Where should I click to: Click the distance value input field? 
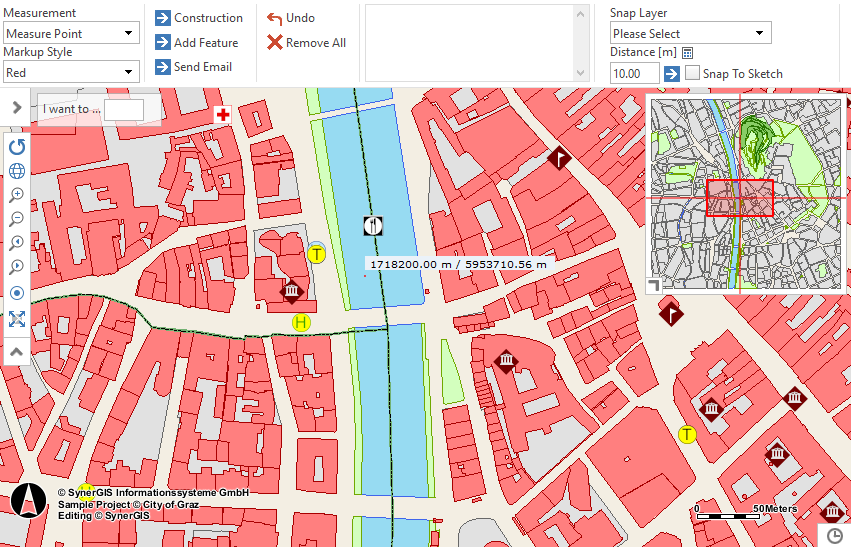click(x=634, y=73)
